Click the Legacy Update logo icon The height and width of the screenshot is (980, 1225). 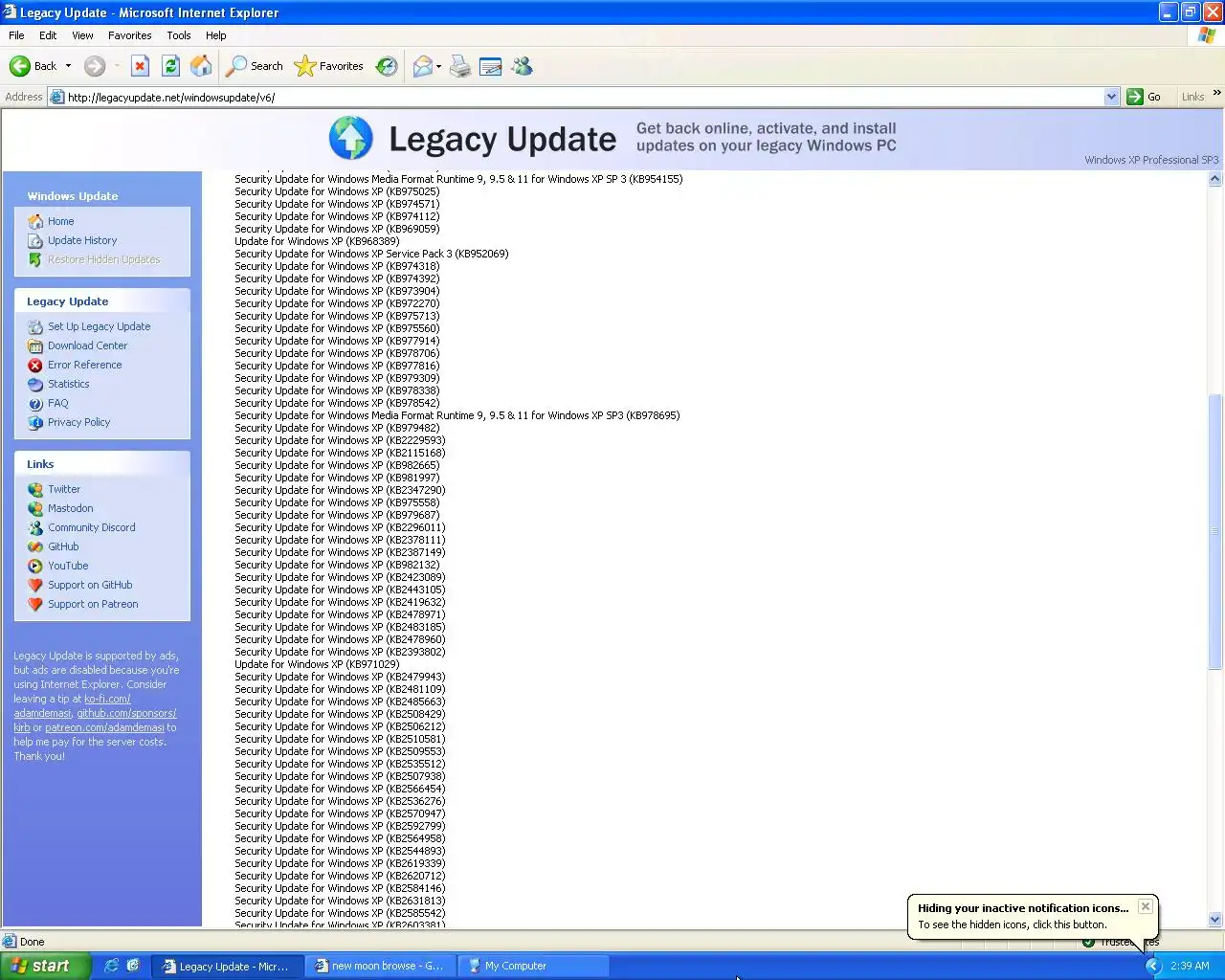point(351,138)
